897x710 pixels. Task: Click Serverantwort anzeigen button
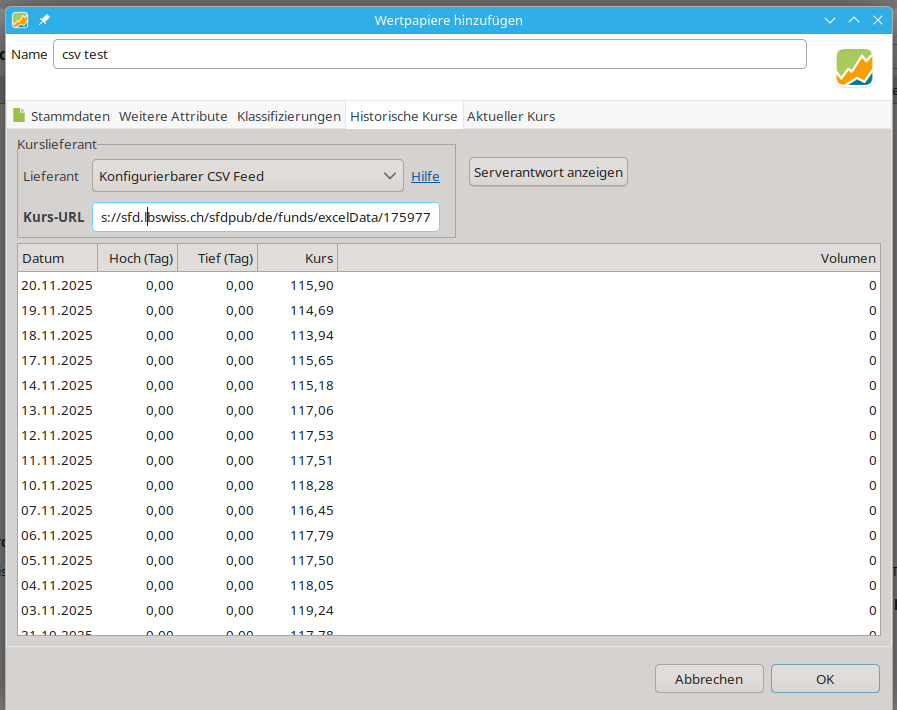point(548,172)
